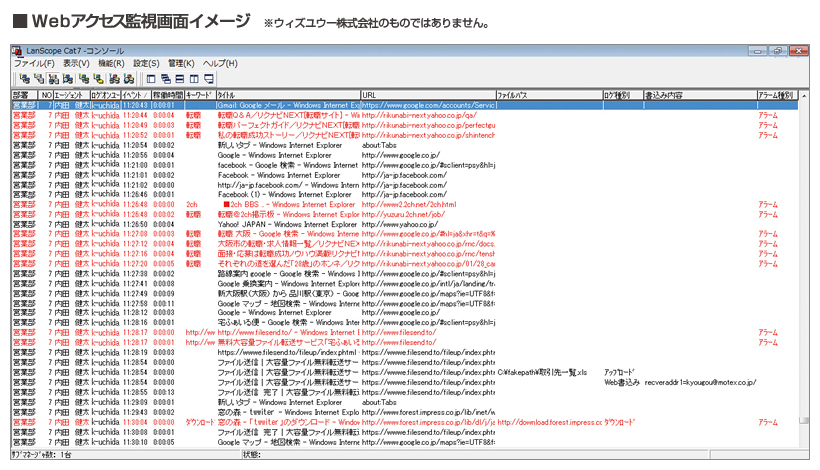Sort by the URL column header
Screen dimensions: 820x470
pyautogui.click(x=428, y=95)
